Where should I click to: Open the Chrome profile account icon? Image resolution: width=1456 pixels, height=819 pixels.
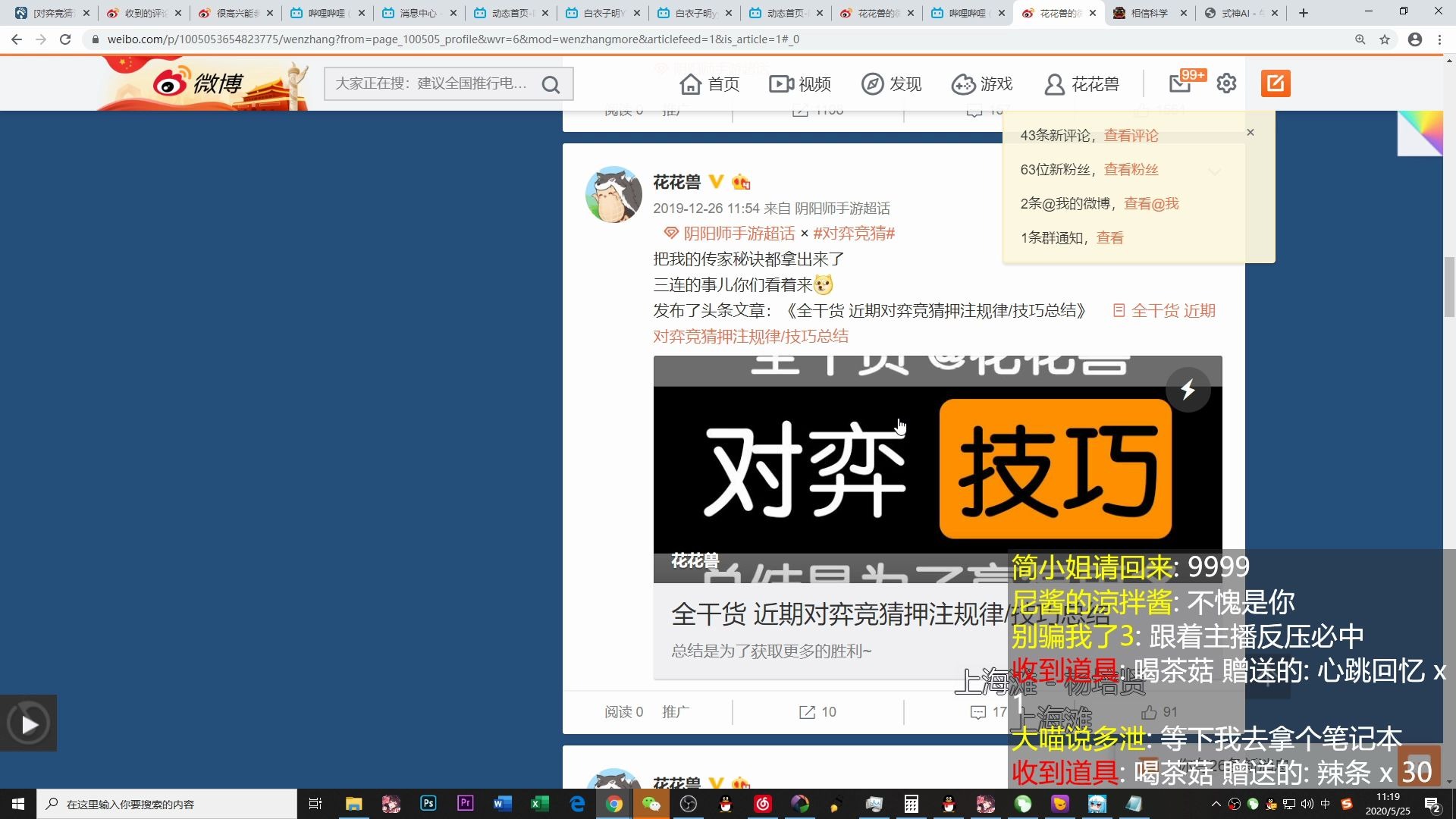point(1415,39)
